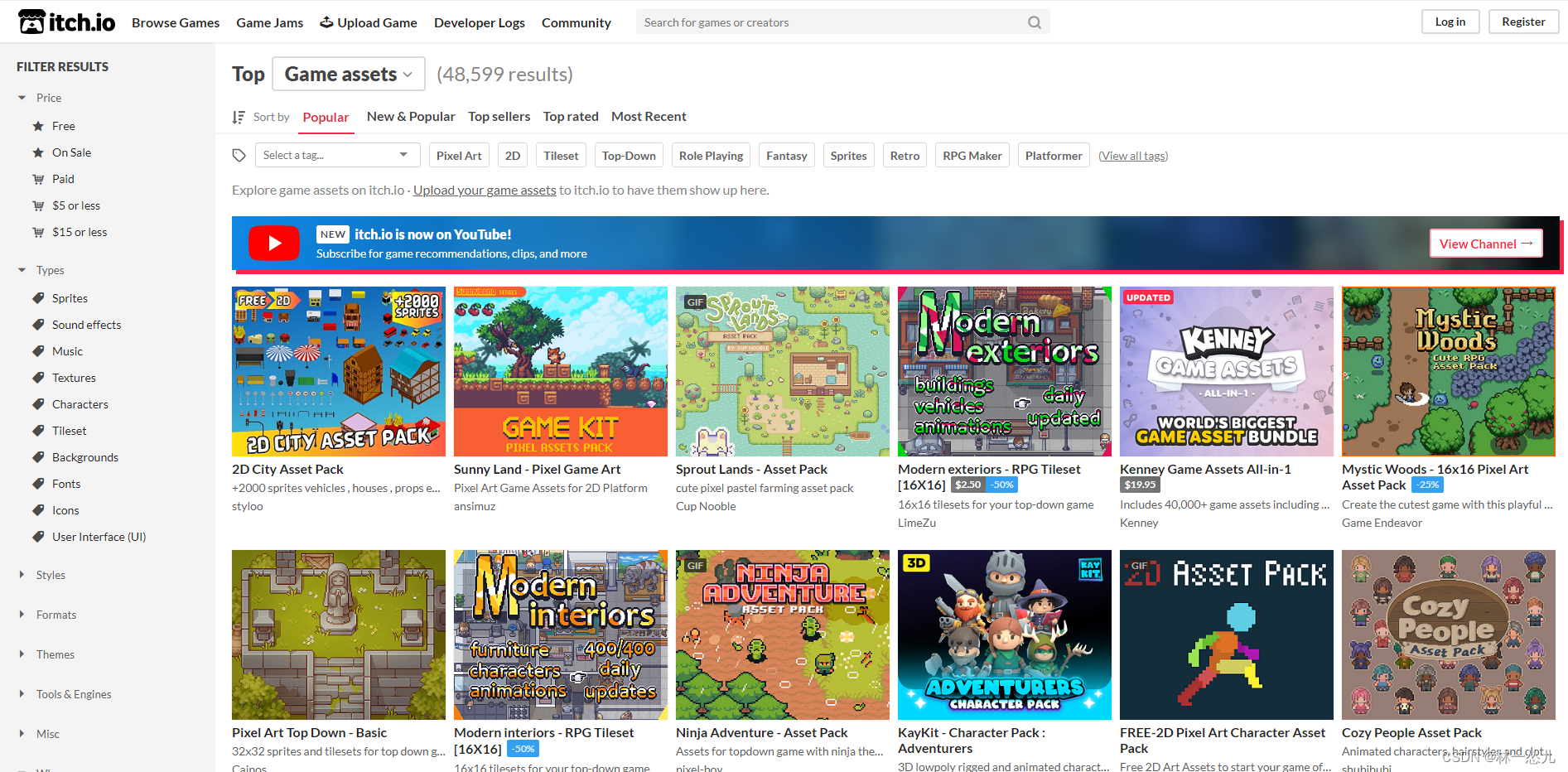
Task: Click the tag icon beside Fonts
Action: click(38, 484)
